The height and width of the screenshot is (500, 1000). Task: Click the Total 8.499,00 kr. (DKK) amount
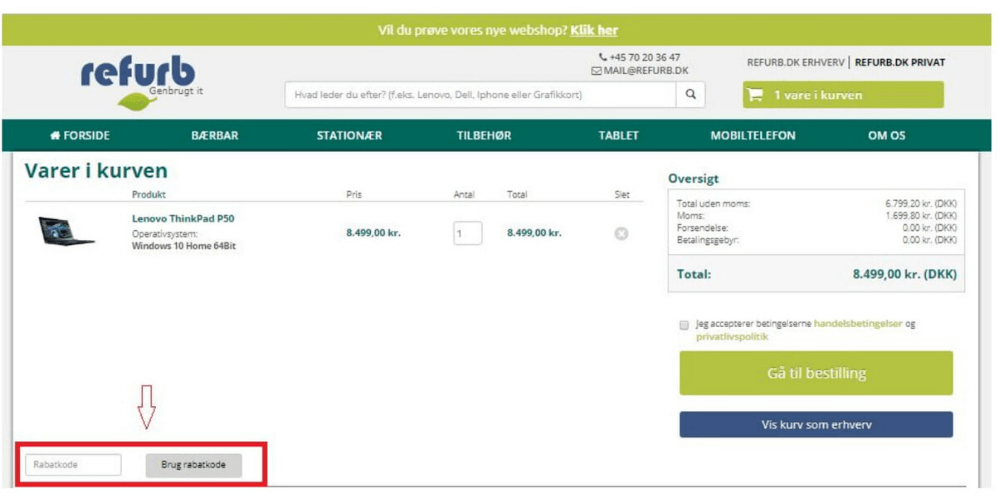point(905,275)
